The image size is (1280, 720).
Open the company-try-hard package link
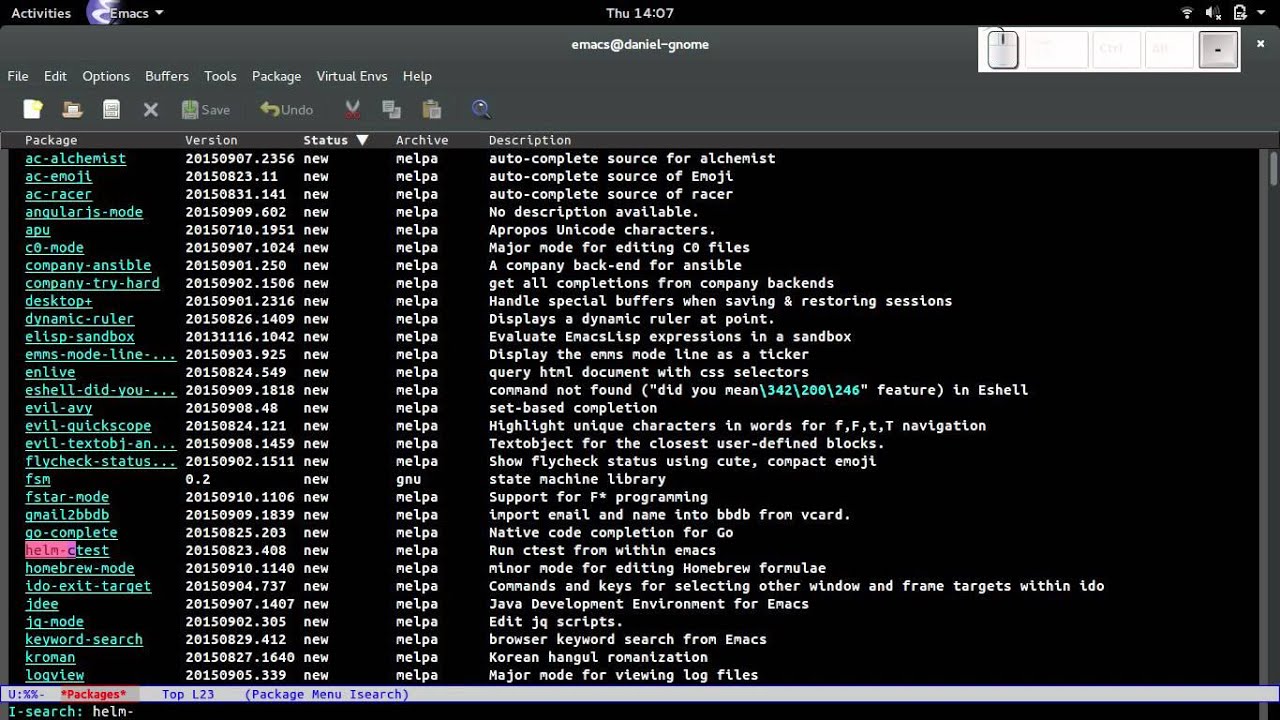[92, 283]
